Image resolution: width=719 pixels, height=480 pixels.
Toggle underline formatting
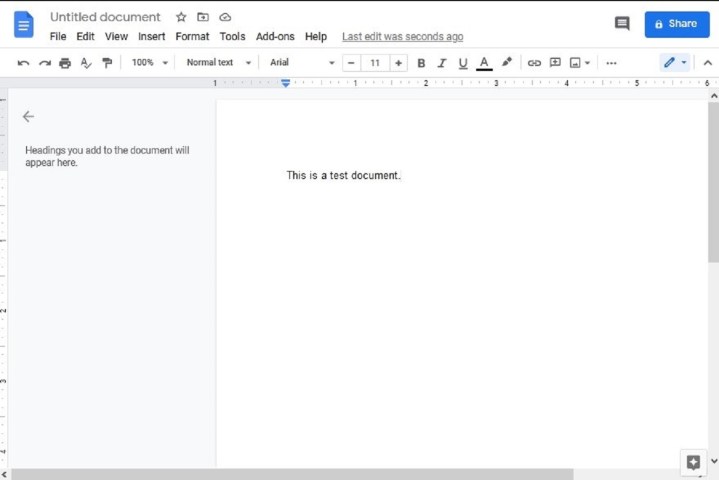[x=462, y=63]
